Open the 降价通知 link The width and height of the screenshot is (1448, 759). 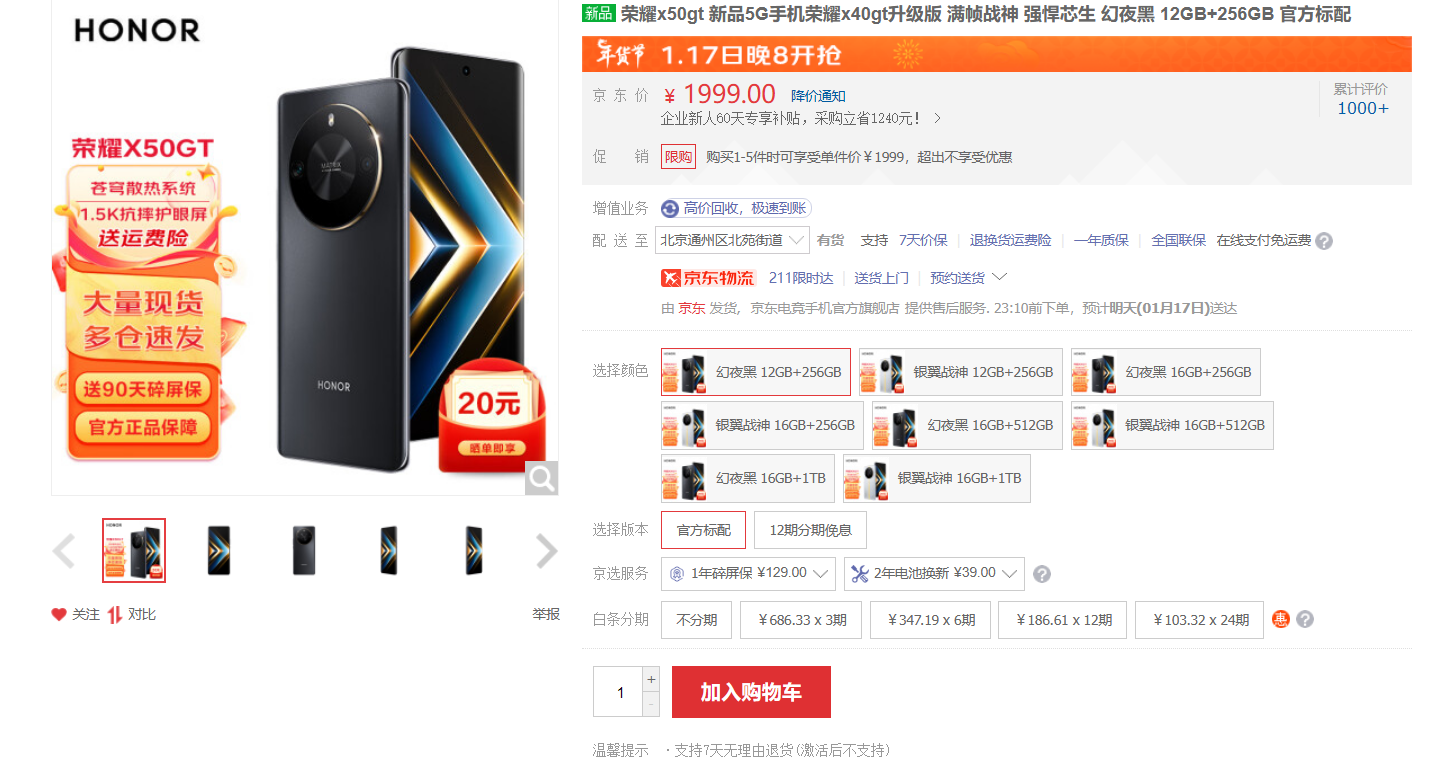818,96
